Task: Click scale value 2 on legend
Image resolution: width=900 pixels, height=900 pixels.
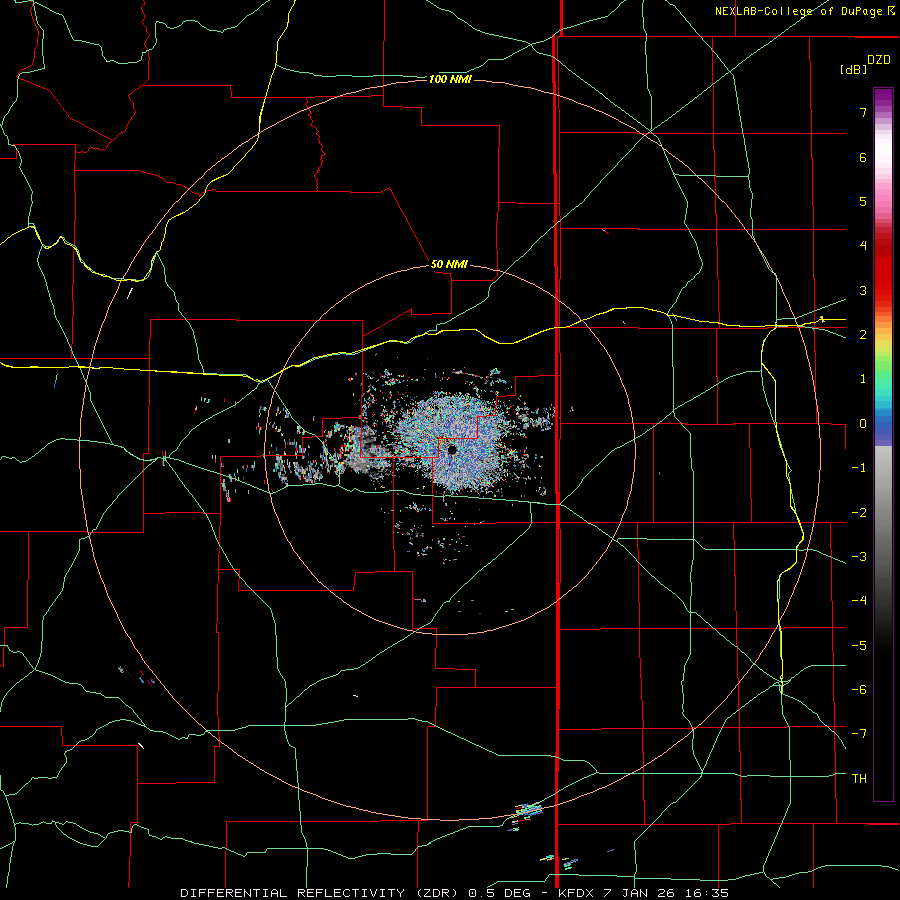Action: [863, 335]
